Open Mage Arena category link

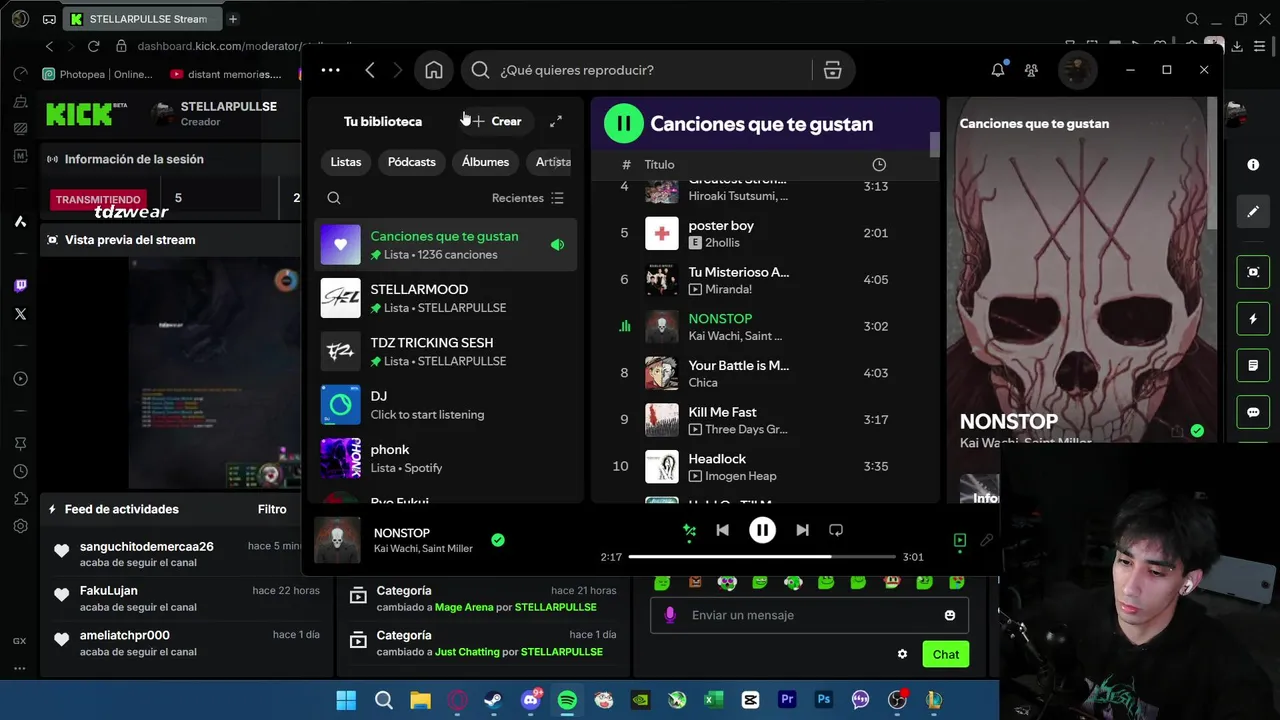pos(464,607)
